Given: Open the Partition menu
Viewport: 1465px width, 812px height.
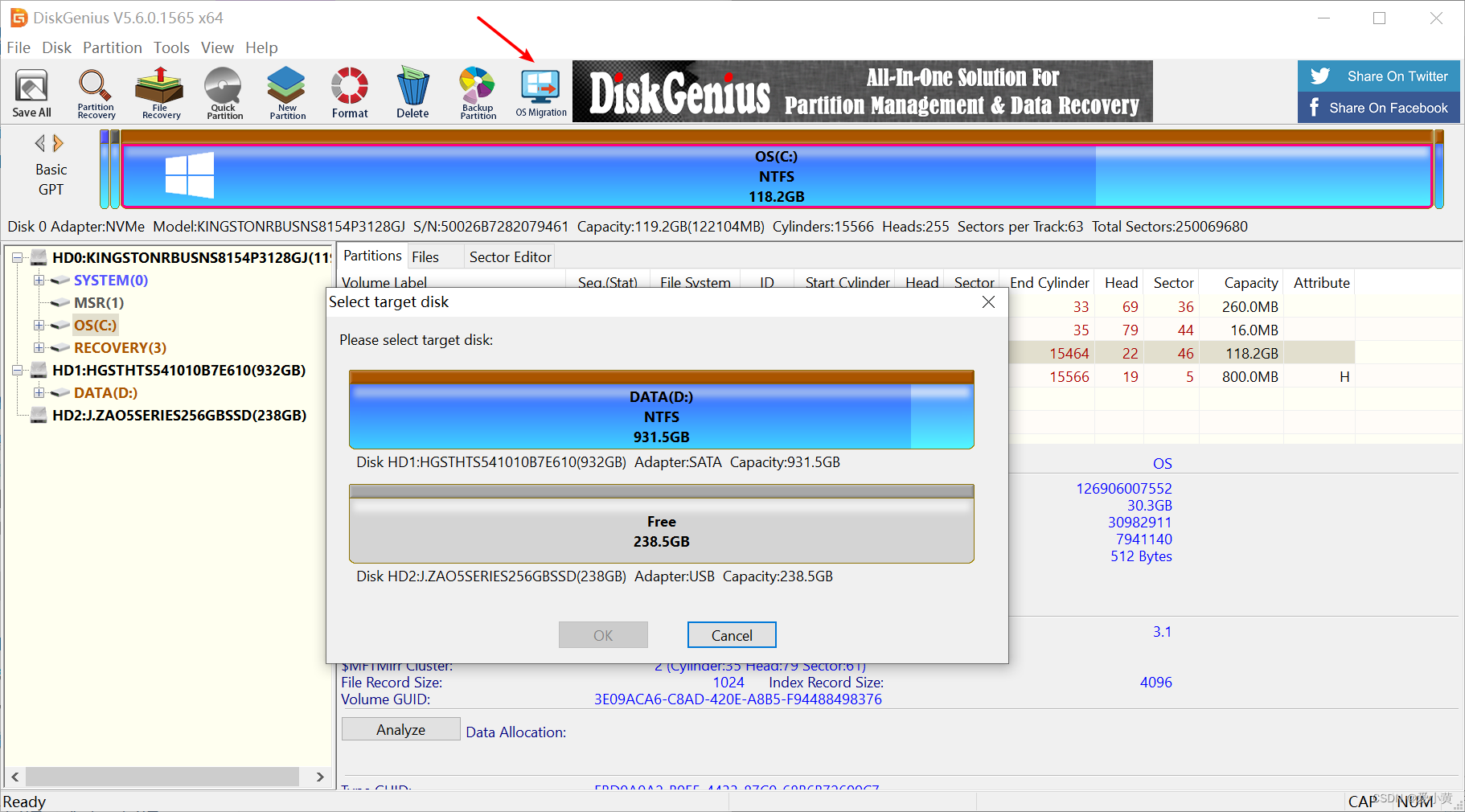Looking at the screenshot, I should click(113, 47).
